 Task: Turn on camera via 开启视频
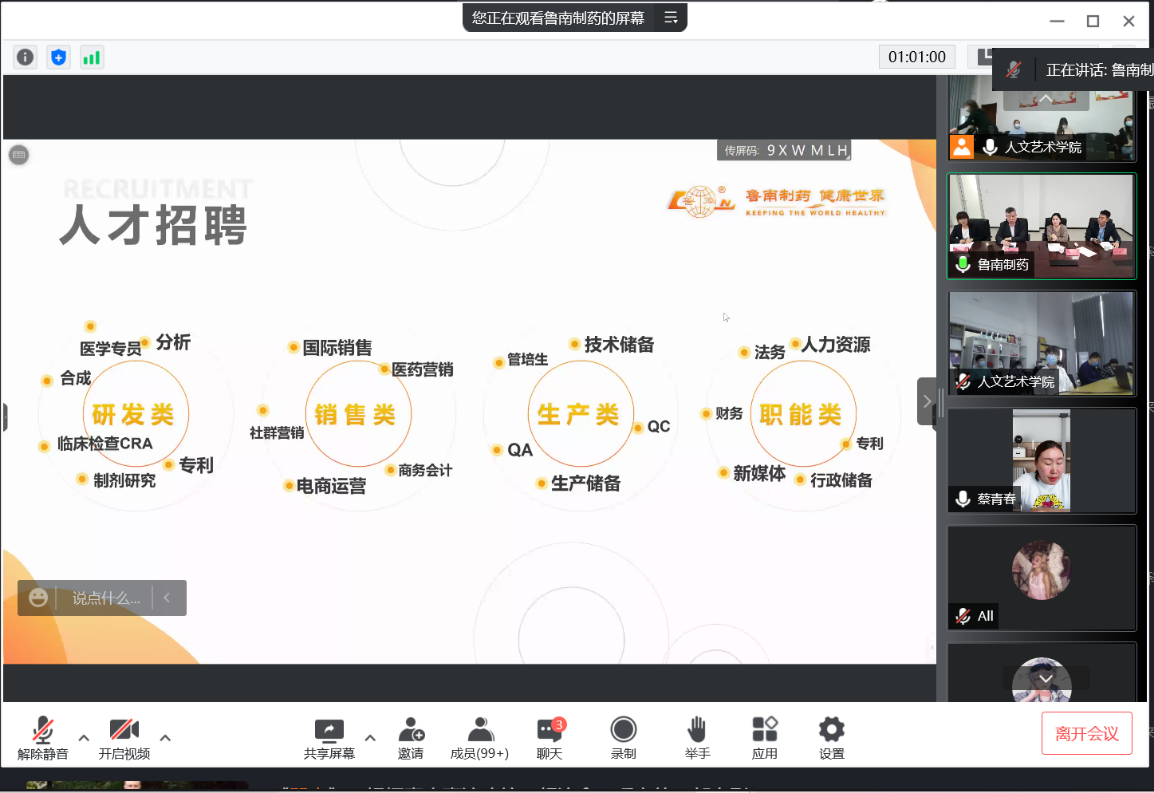pyautogui.click(x=124, y=738)
